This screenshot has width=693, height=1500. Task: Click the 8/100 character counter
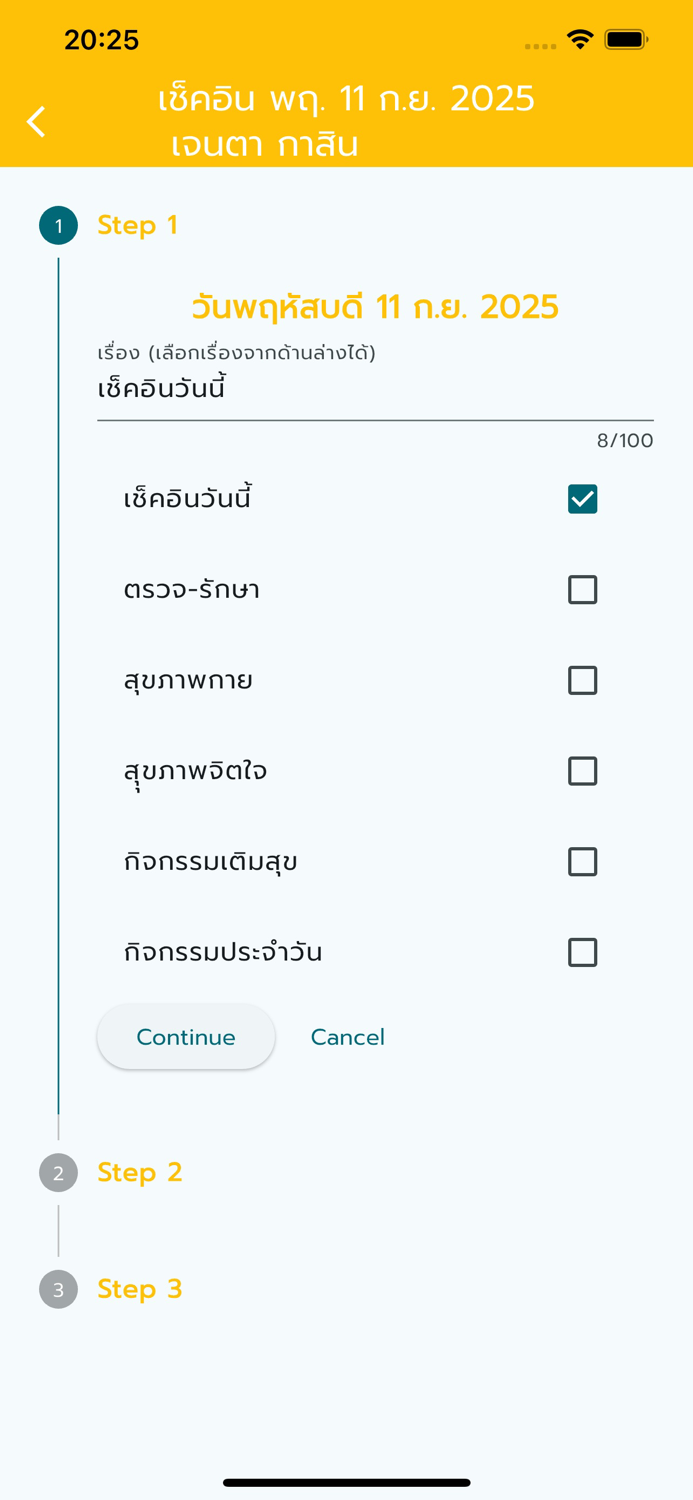(x=622, y=440)
